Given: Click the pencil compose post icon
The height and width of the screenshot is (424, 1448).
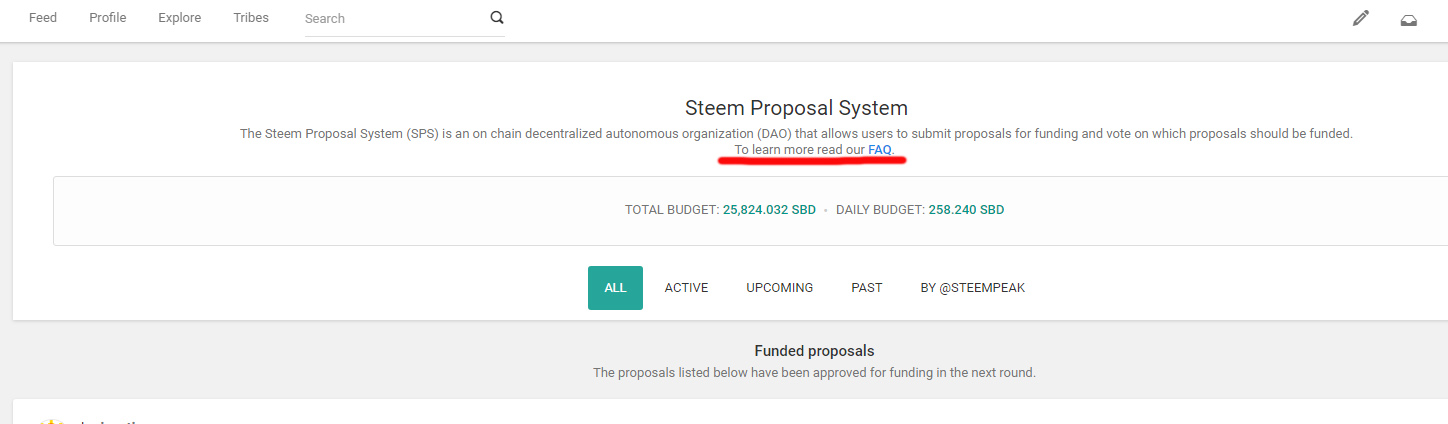Looking at the screenshot, I should [1361, 18].
